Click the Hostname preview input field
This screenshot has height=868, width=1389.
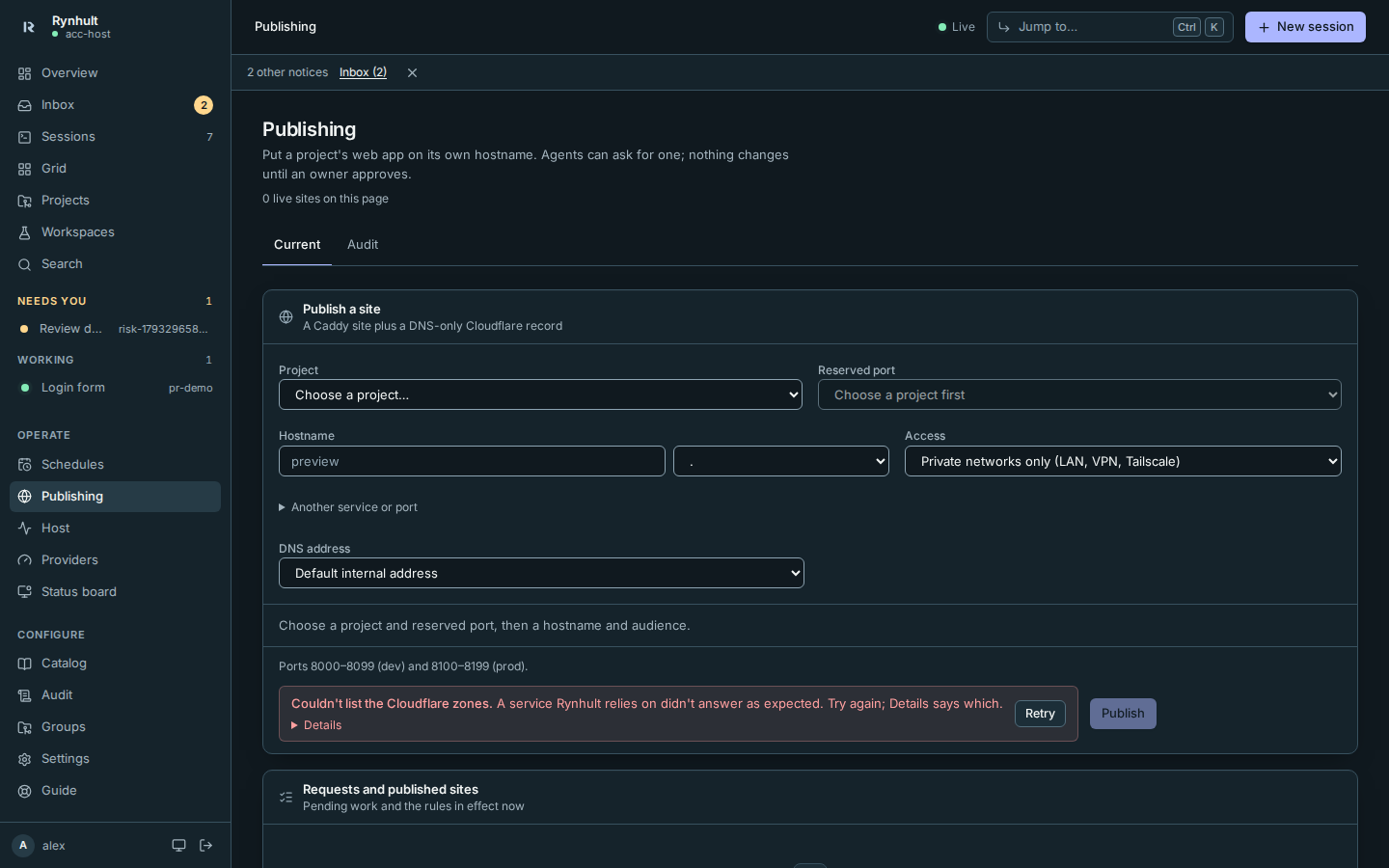pos(472,461)
